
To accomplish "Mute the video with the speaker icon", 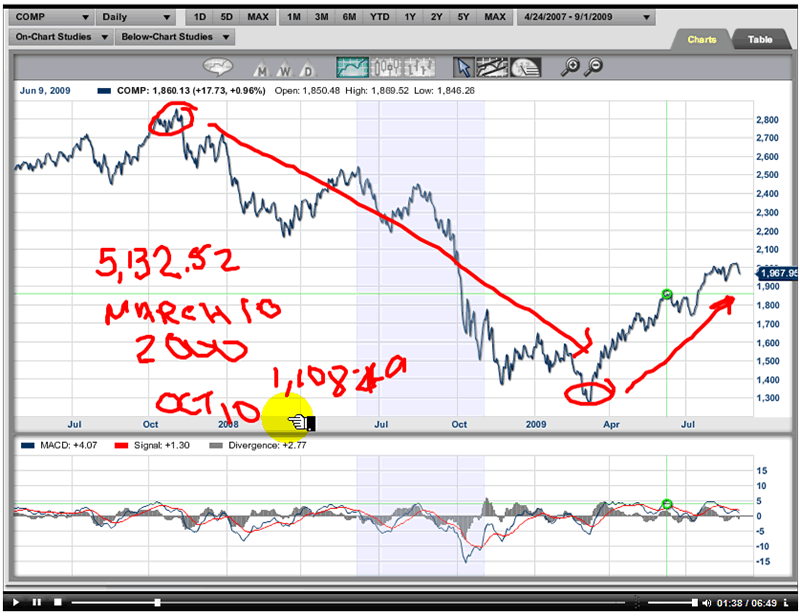I will coord(707,603).
